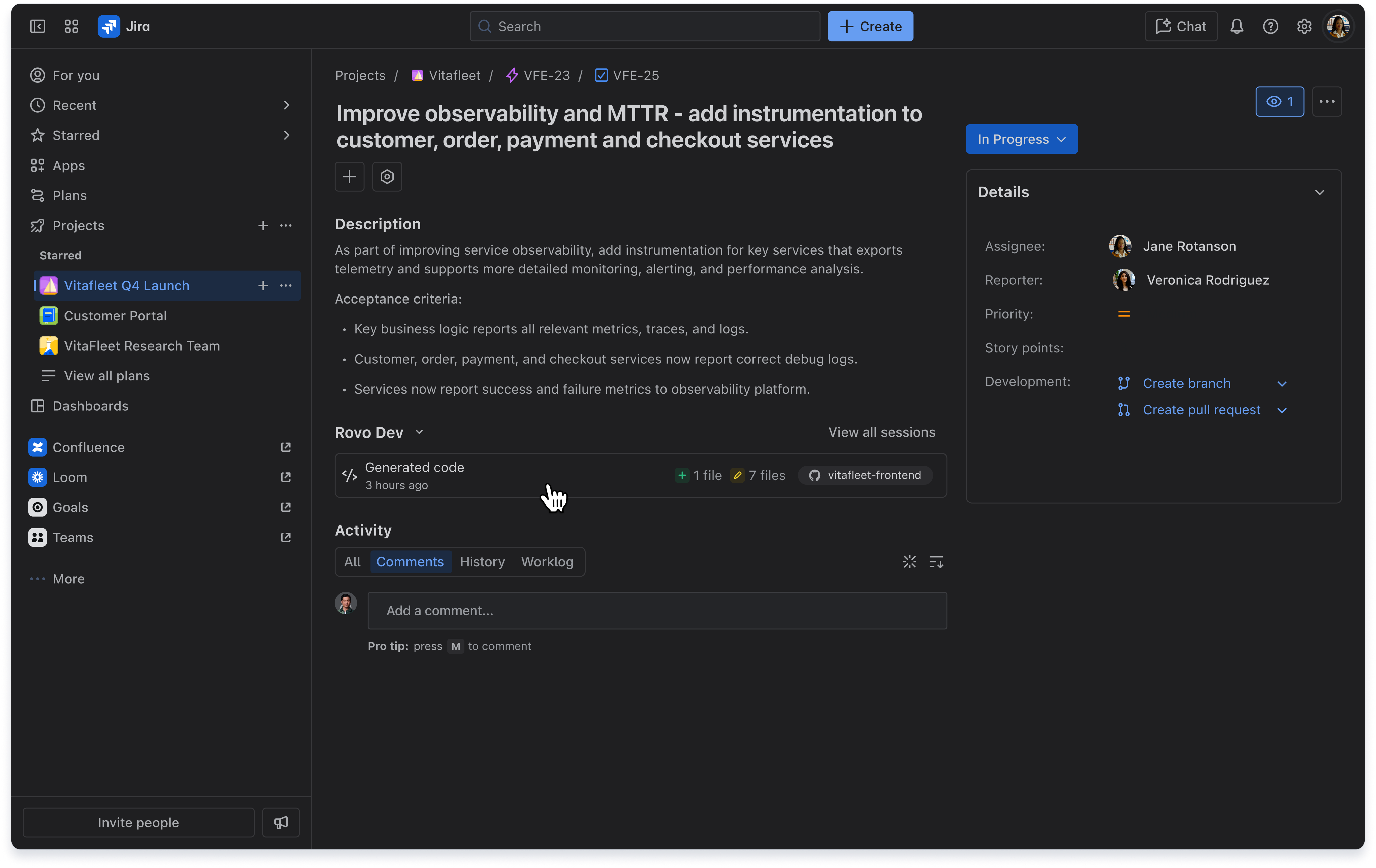Collapse all comments in Activity
The width and height of the screenshot is (1376, 868).
click(x=909, y=562)
